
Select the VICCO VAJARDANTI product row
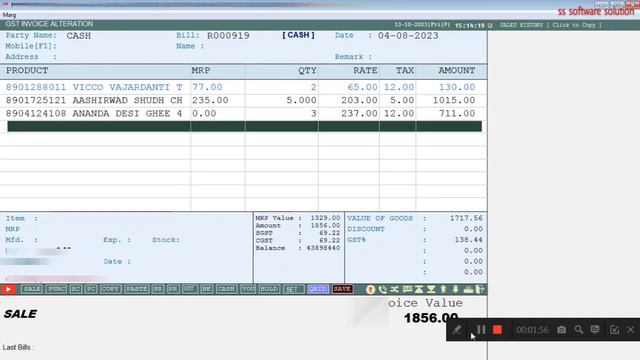click(x=243, y=87)
